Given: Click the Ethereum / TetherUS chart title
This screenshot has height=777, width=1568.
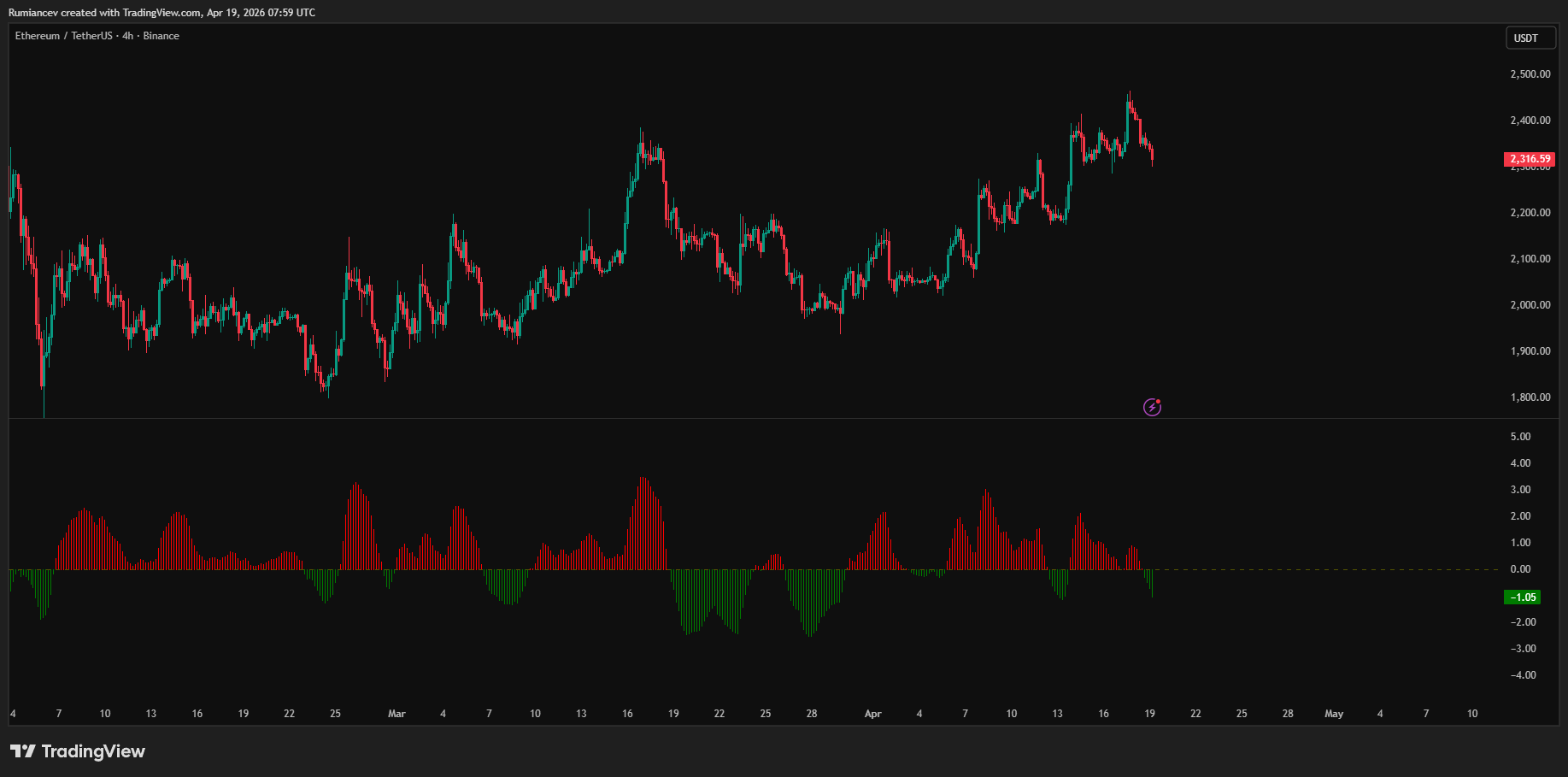Looking at the screenshot, I should [97, 36].
